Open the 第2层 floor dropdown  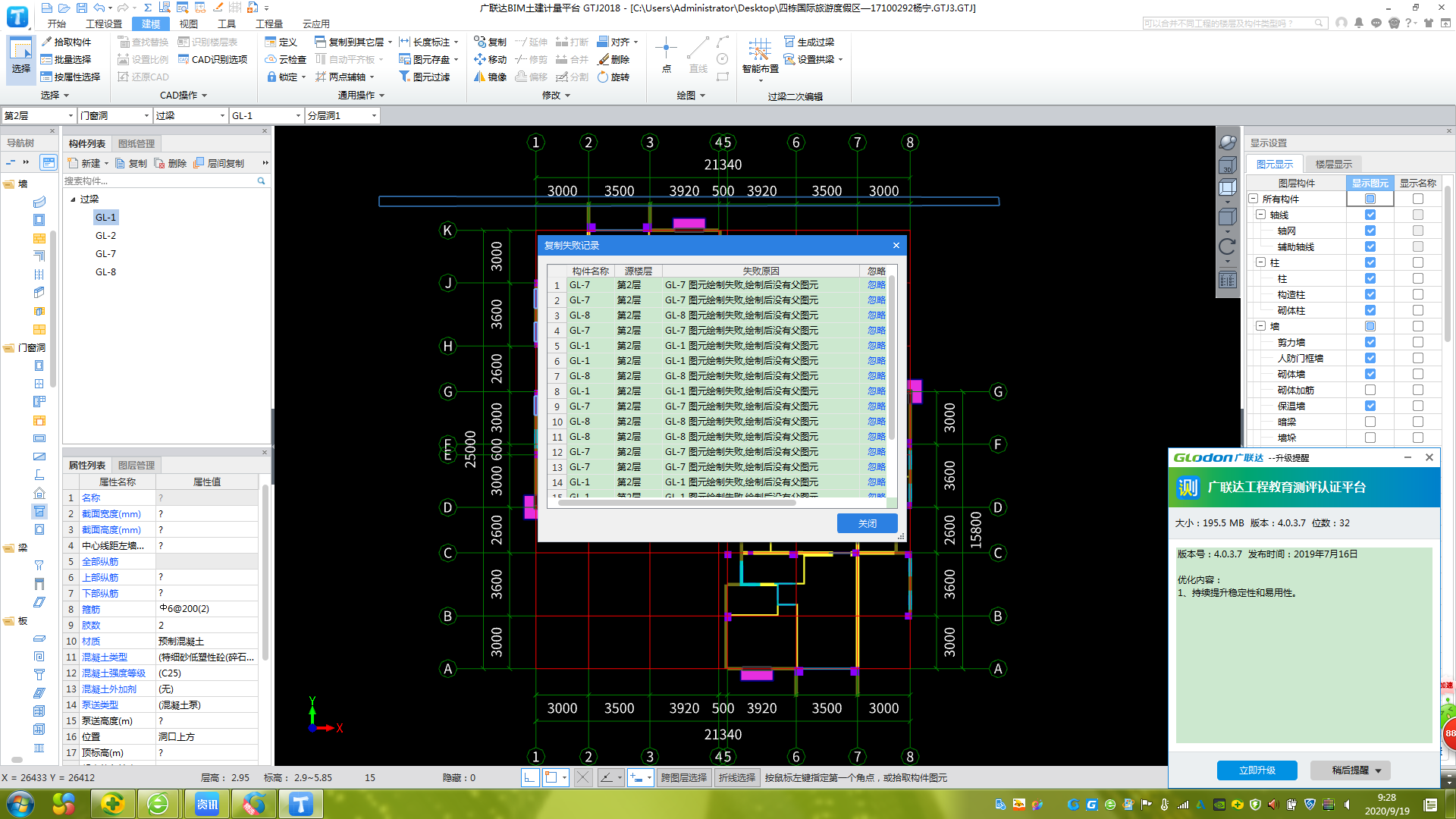pos(38,115)
